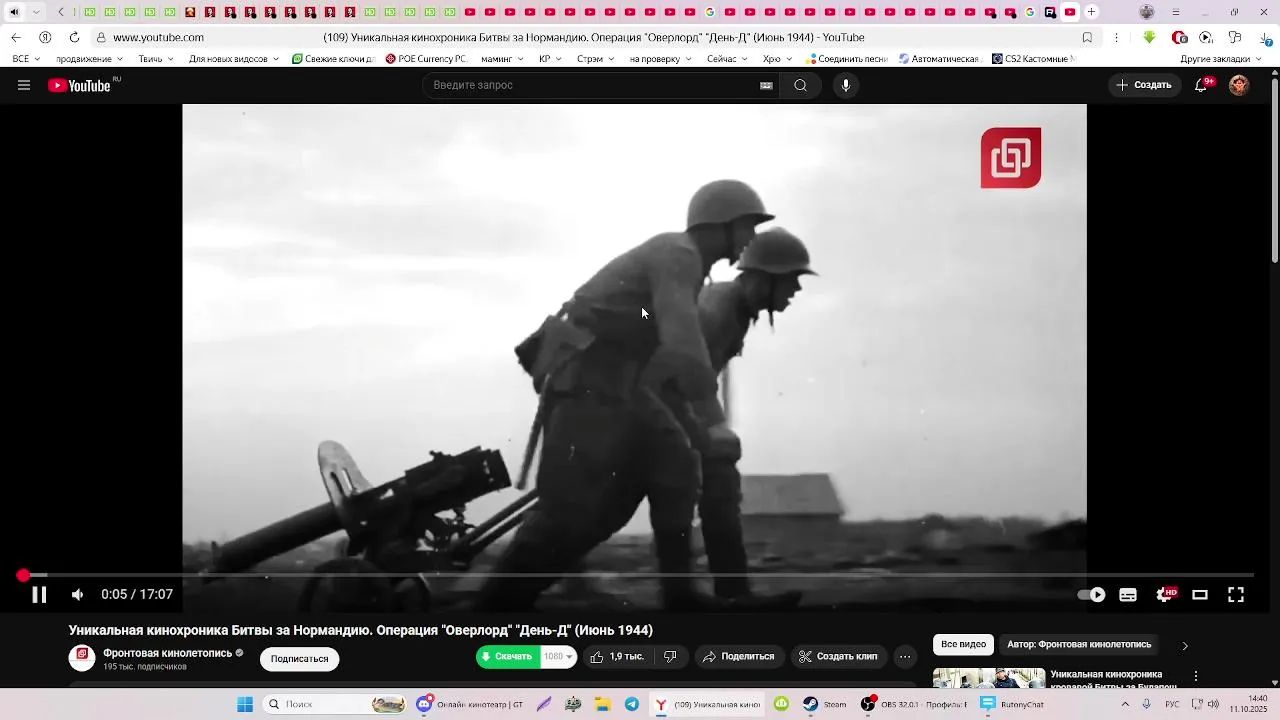Open the CS2 Кастомные bookmark
The image size is (1280, 720).
pyautogui.click(x=1031, y=59)
